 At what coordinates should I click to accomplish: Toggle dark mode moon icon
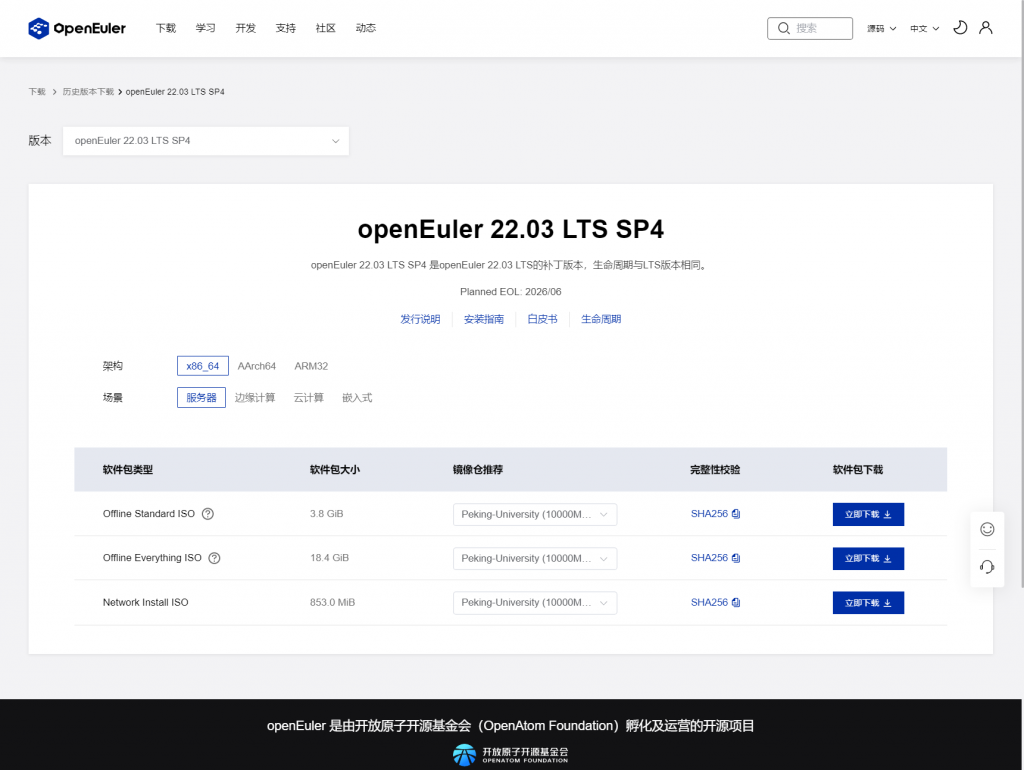click(959, 27)
